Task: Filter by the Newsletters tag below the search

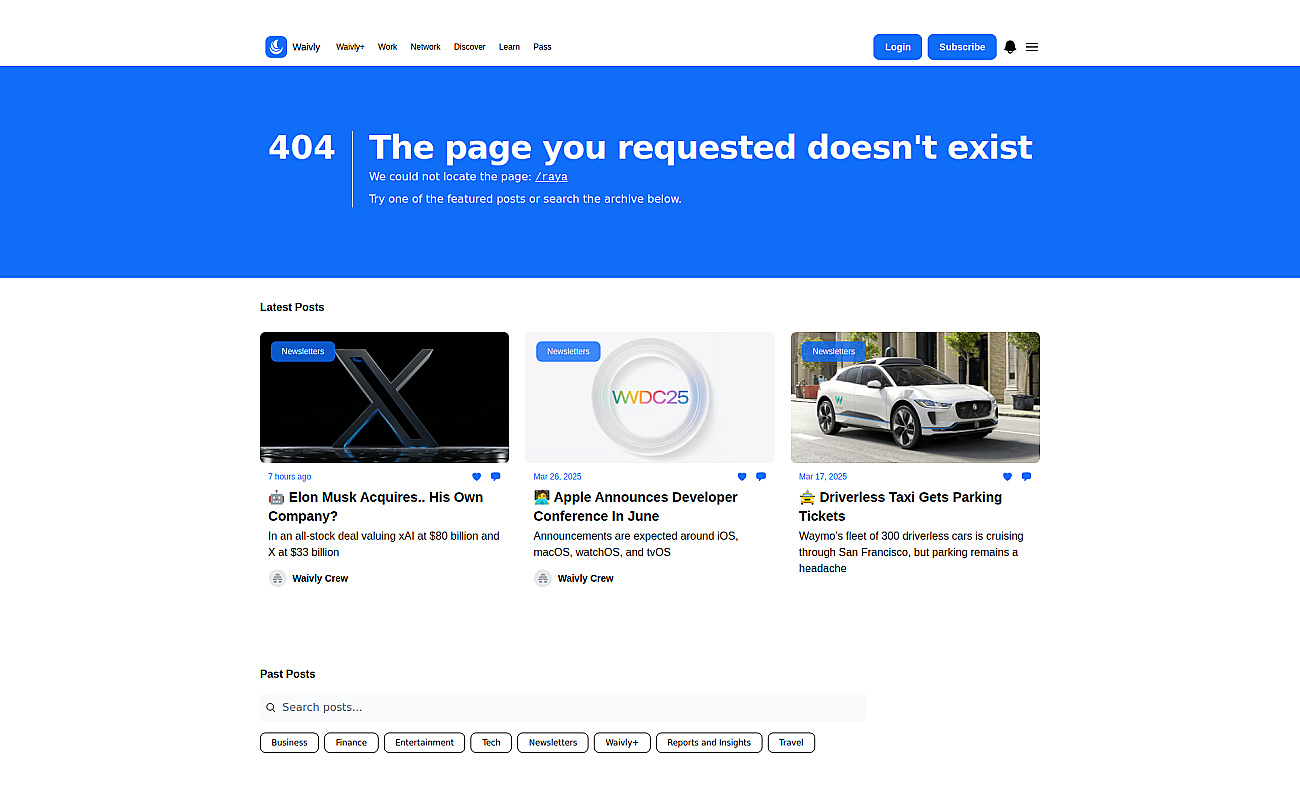Action: 553,742
